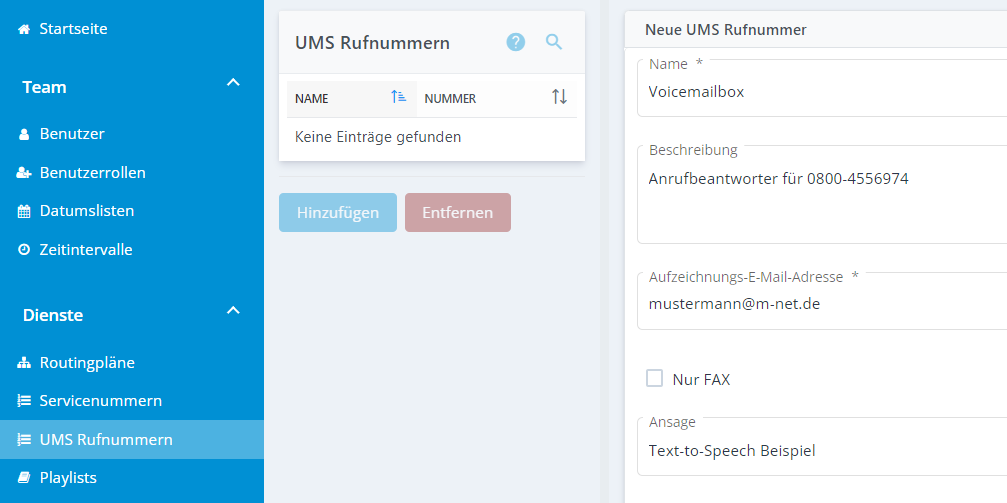The image size is (1007, 503).
Task: Click the Datumslisten calendar icon
Action: [24, 211]
